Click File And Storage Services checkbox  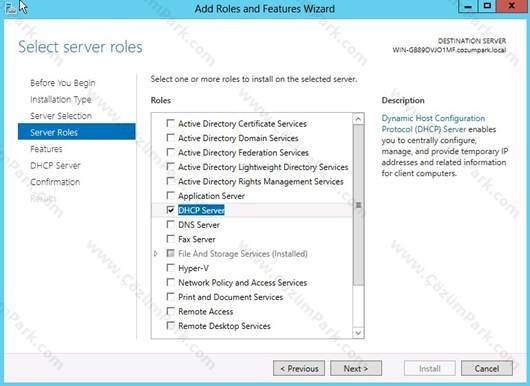(x=171, y=254)
